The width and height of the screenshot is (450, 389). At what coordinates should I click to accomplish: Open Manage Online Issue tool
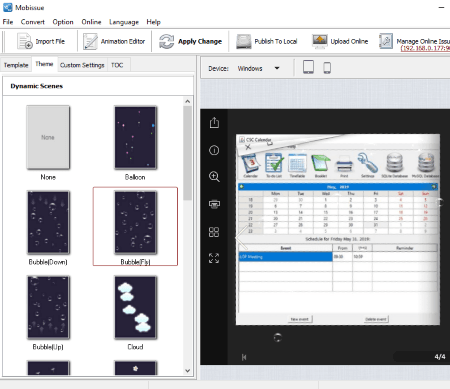[414, 41]
